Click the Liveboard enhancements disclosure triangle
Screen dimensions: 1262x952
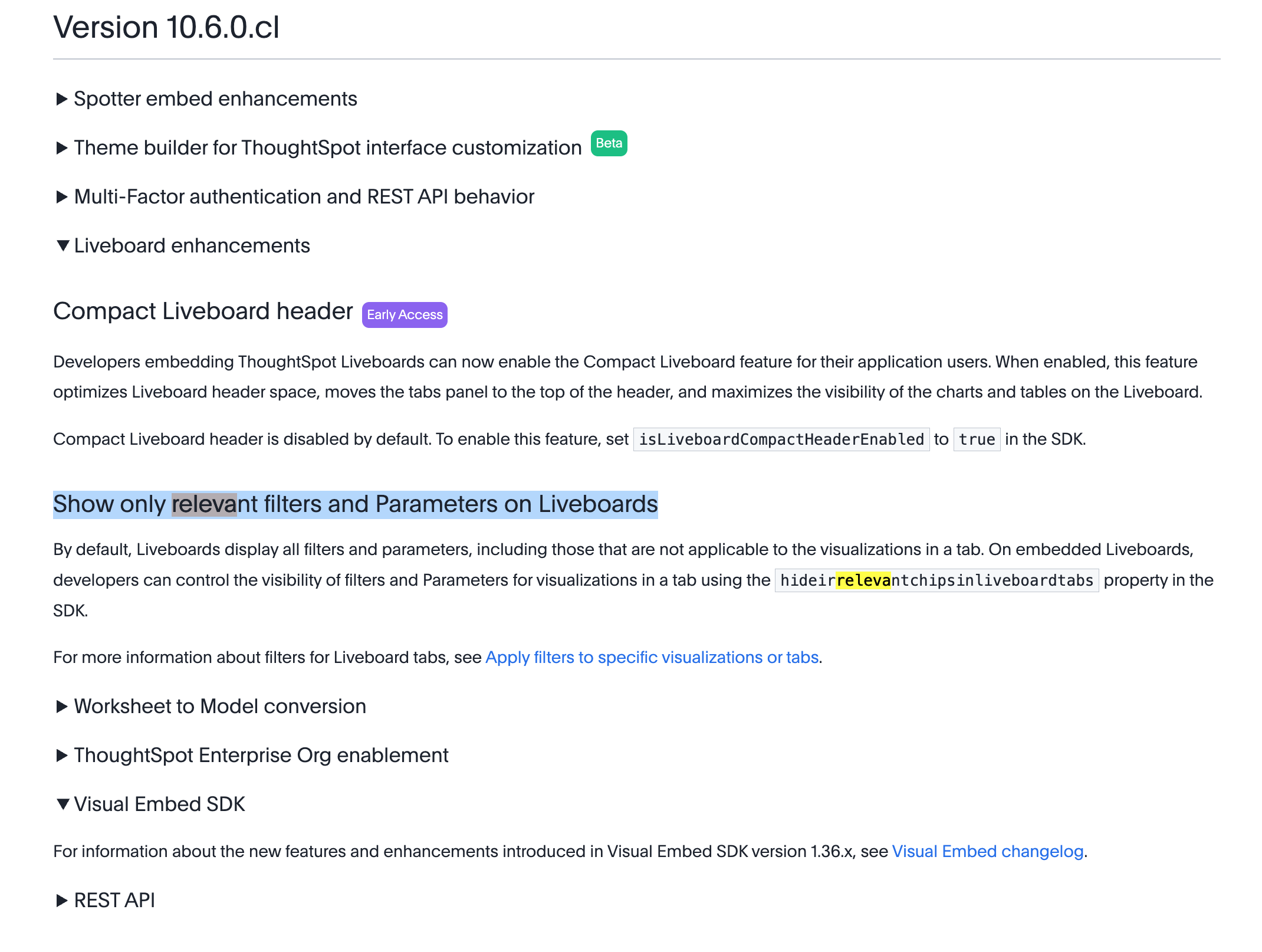point(63,245)
